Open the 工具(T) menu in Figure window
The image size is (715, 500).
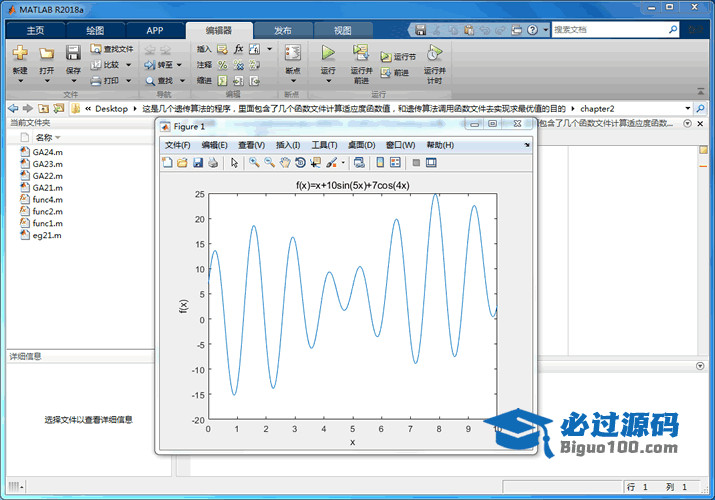(x=326, y=145)
